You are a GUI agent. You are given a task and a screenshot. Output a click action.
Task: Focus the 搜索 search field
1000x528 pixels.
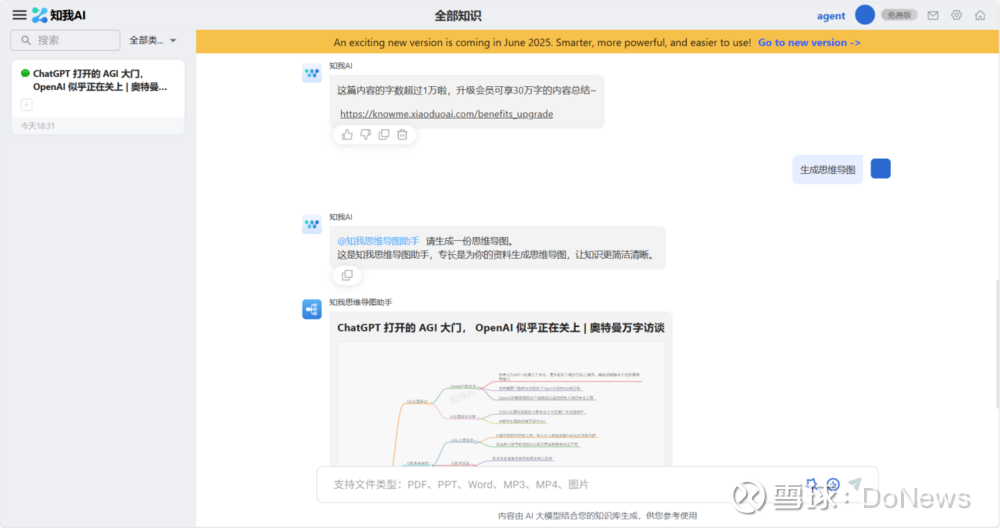65,40
